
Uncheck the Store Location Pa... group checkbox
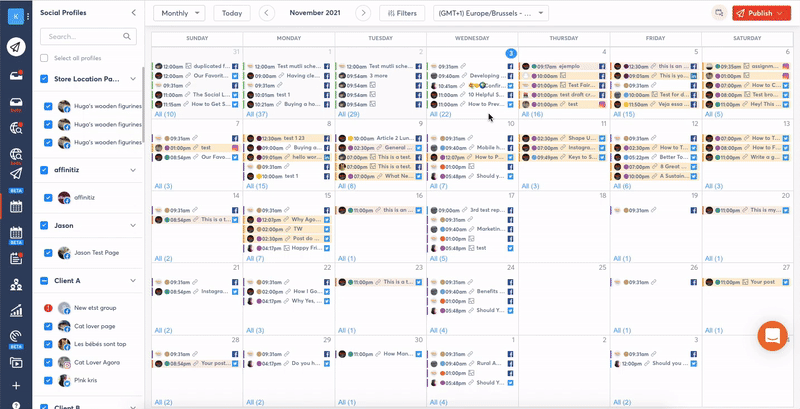click(x=44, y=79)
